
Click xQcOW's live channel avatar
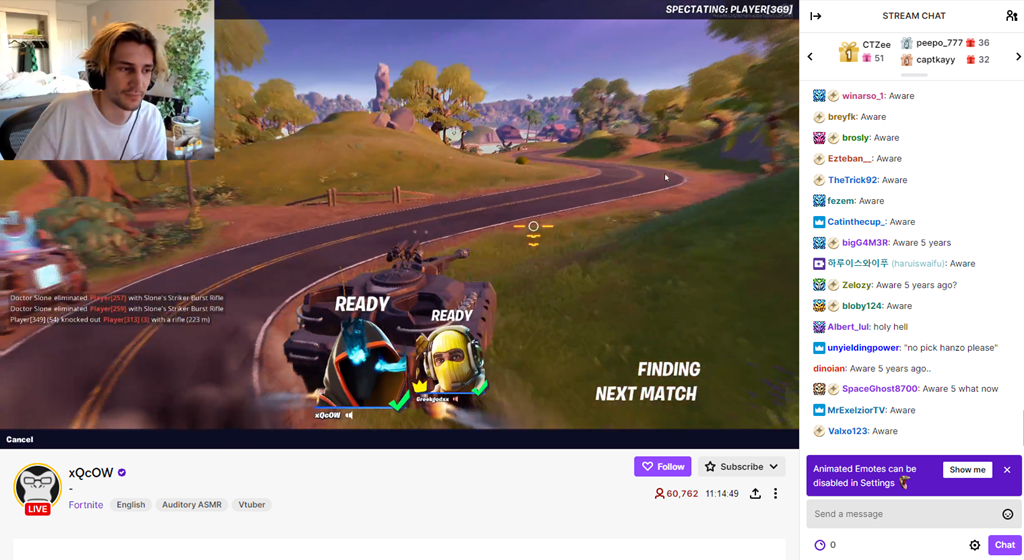(37, 488)
